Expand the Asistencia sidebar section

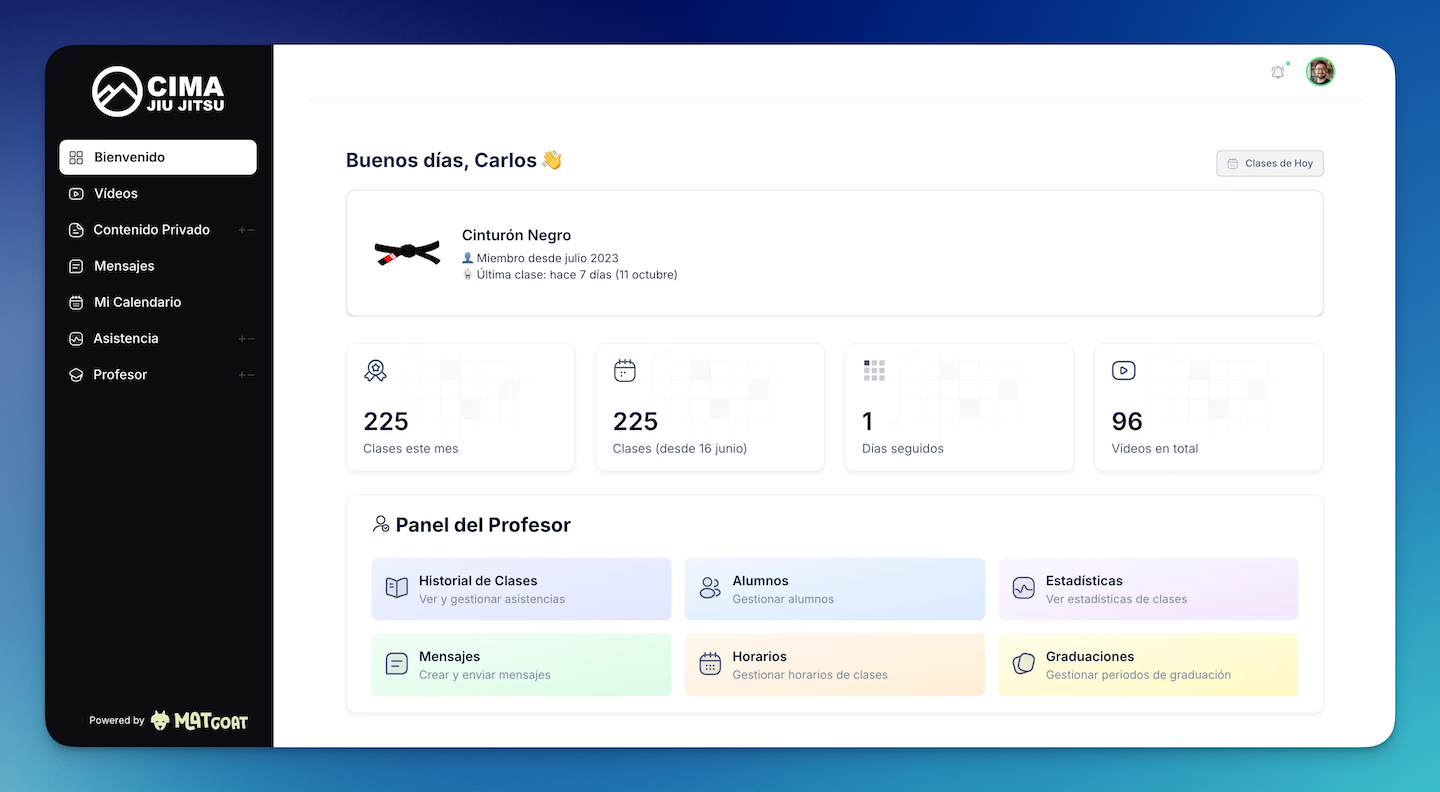point(246,339)
